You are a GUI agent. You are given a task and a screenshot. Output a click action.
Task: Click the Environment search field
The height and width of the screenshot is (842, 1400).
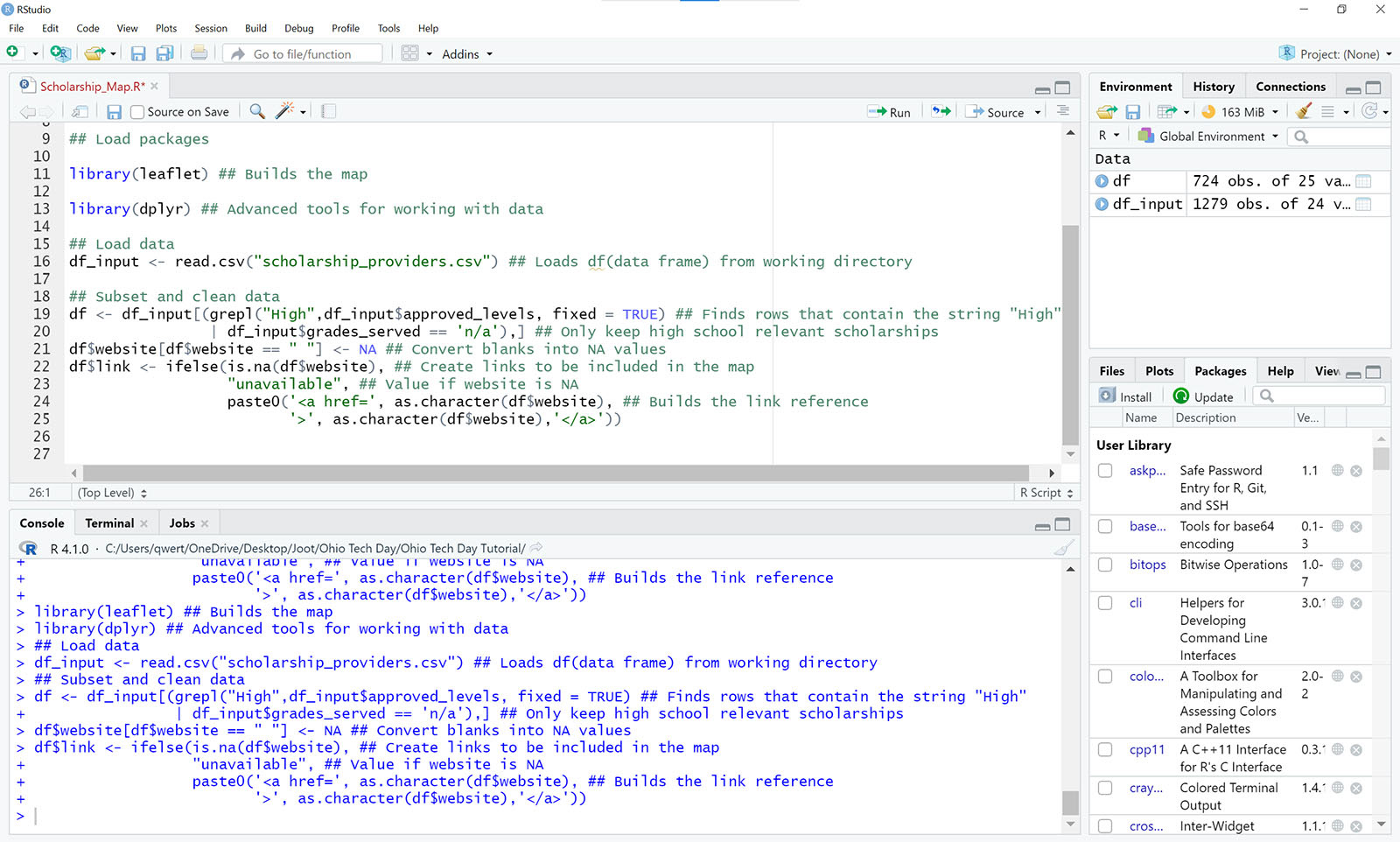(1340, 137)
